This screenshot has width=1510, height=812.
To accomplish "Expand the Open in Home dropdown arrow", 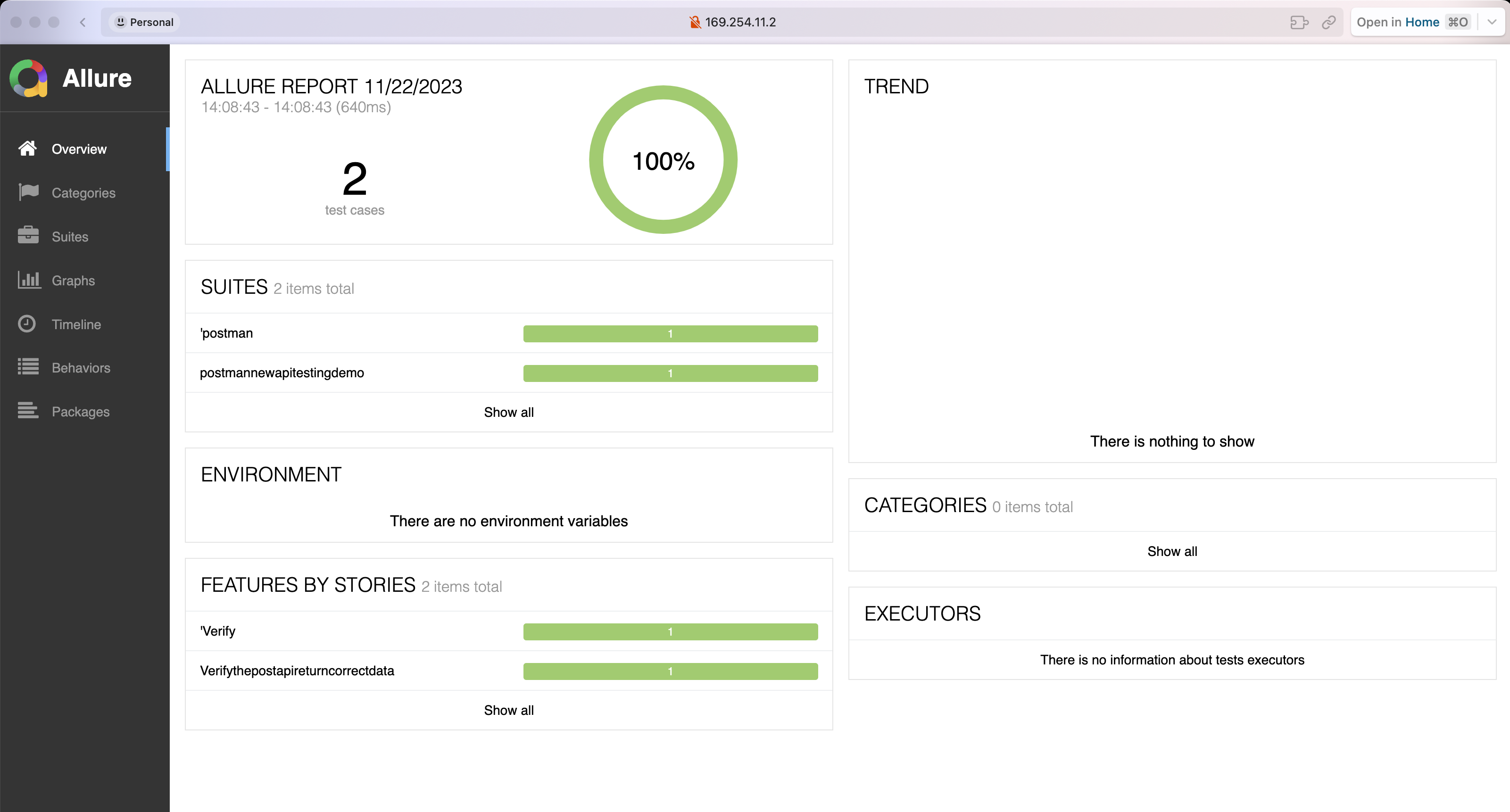I will point(1492,22).
